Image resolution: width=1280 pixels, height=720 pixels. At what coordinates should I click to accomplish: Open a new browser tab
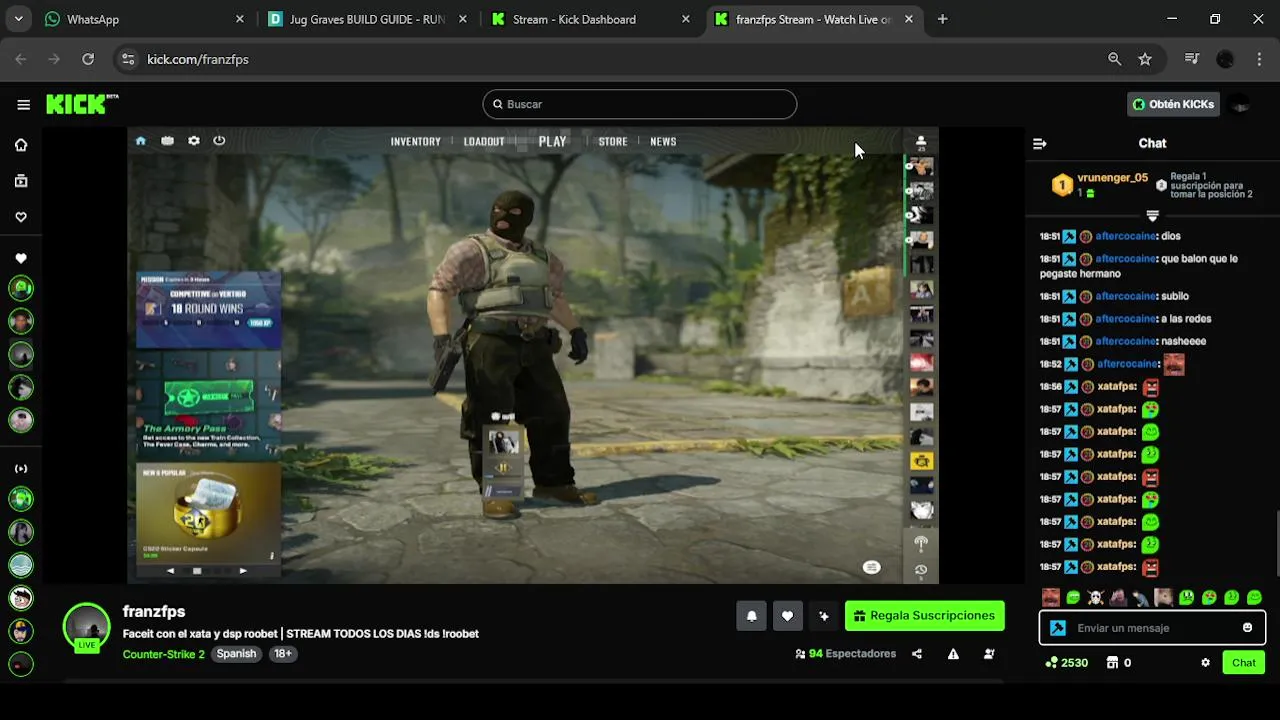pos(942,19)
